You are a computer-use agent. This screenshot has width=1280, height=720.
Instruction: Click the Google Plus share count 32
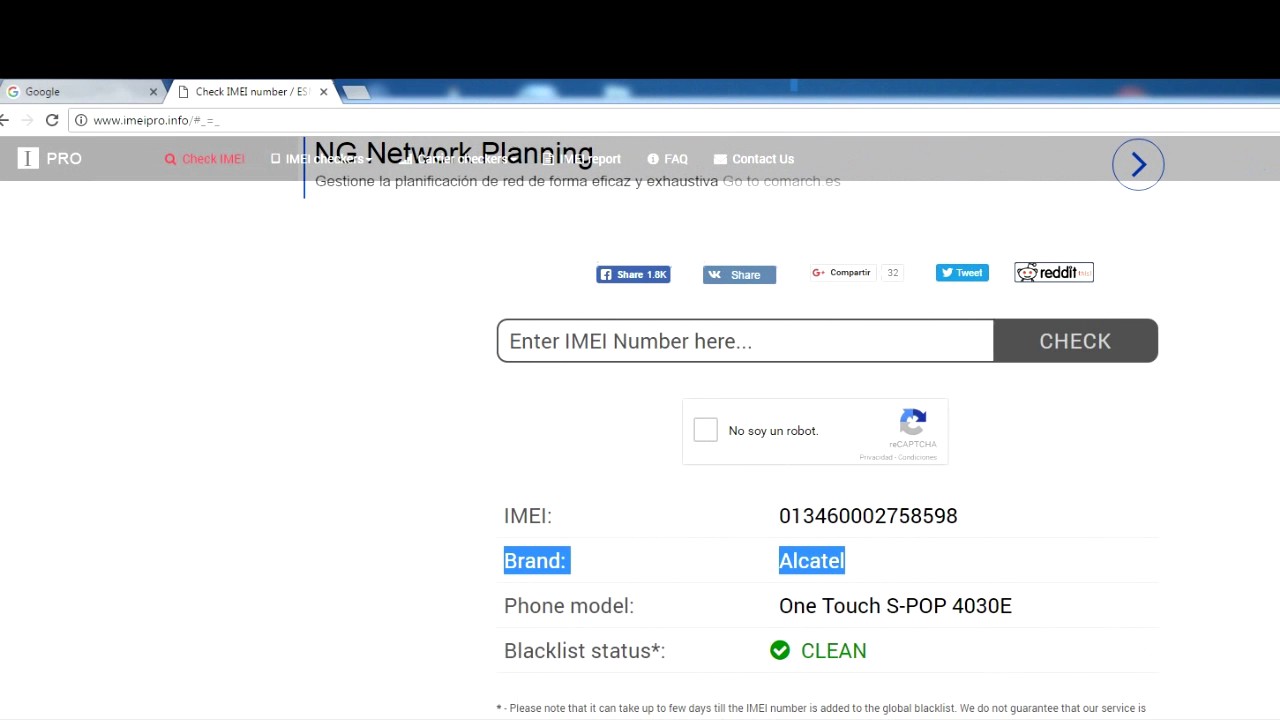pos(893,272)
